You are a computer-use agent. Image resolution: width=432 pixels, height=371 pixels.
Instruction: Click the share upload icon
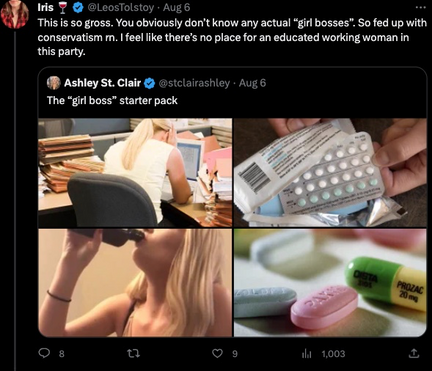(x=413, y=353)
